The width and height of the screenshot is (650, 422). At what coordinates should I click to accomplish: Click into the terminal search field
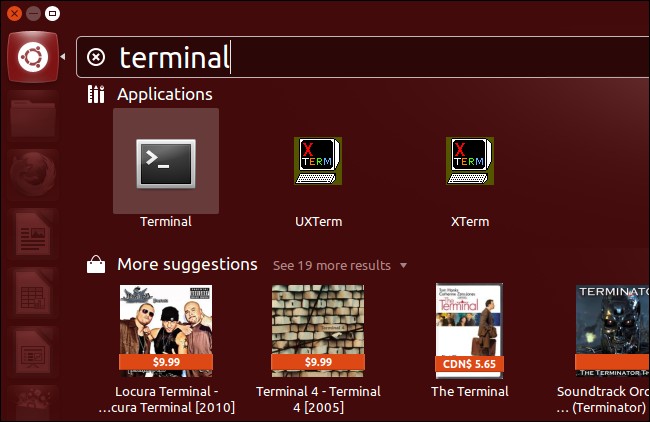[x=362, y=57]
